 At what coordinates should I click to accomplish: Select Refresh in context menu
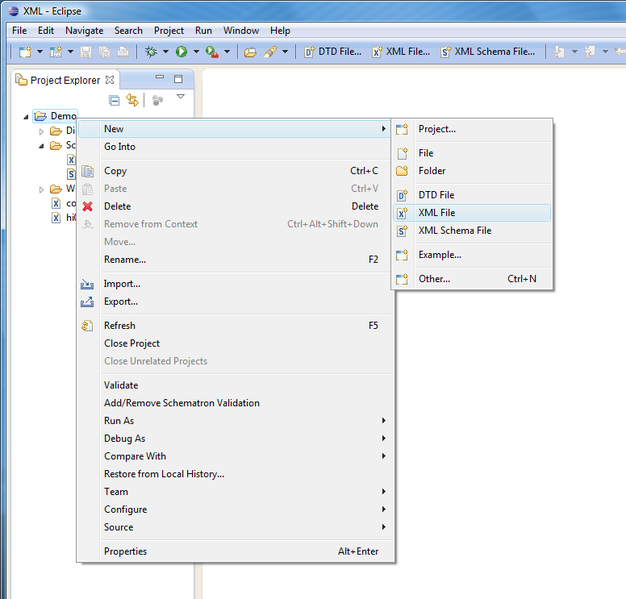click(234, 325)
